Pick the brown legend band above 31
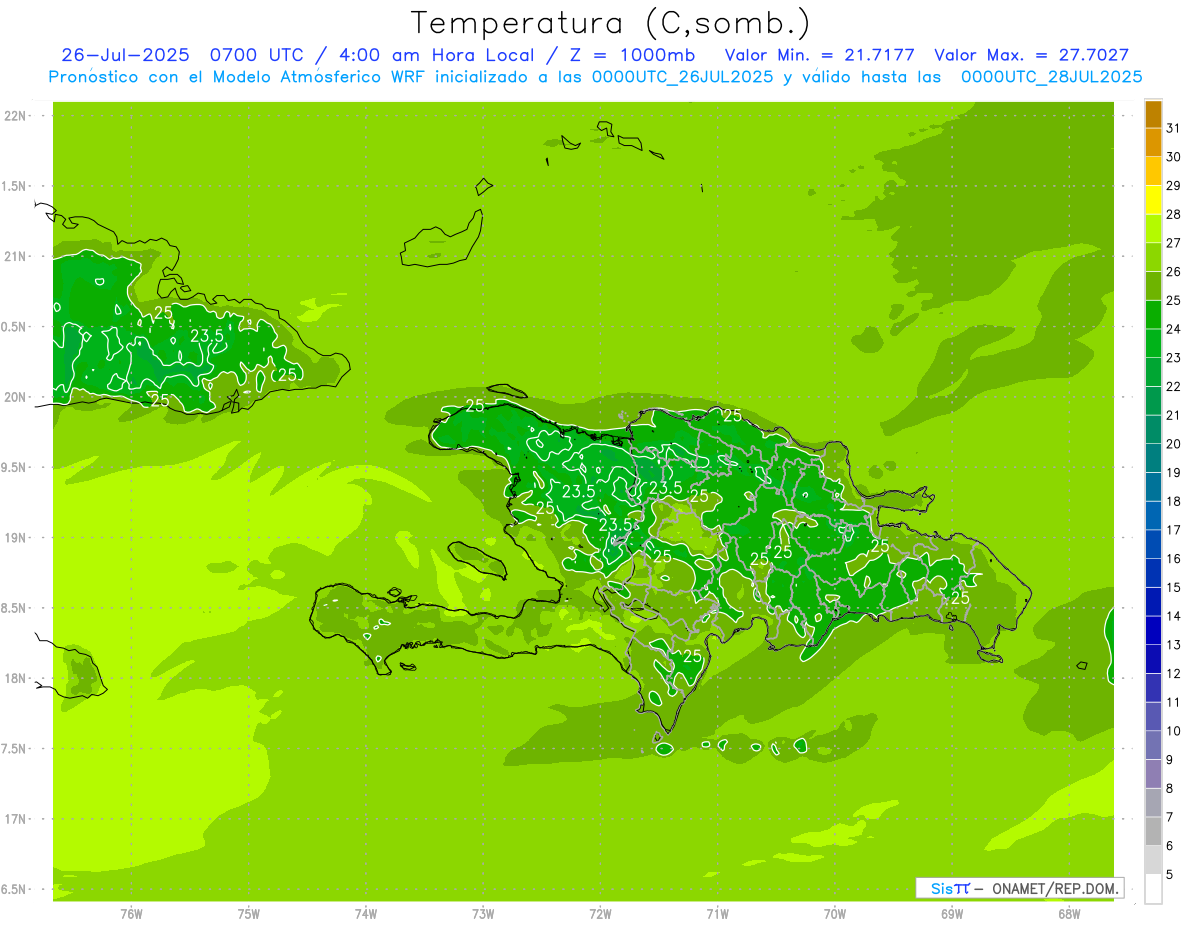The height and width of the screenshot is (927, 1200). (x=1154, y=114)
